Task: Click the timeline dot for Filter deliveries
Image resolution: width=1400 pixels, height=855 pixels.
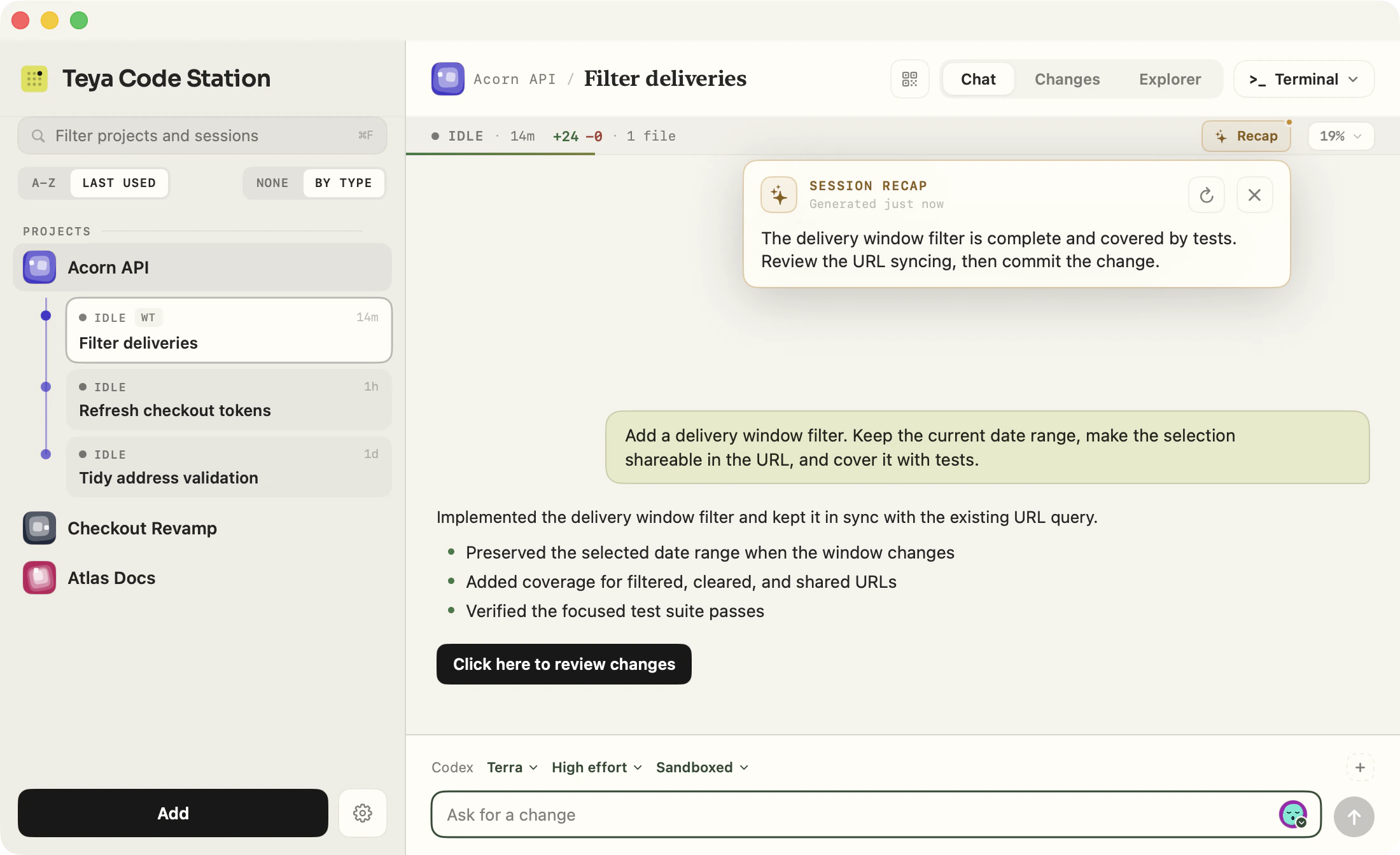Action: (46, 316)
